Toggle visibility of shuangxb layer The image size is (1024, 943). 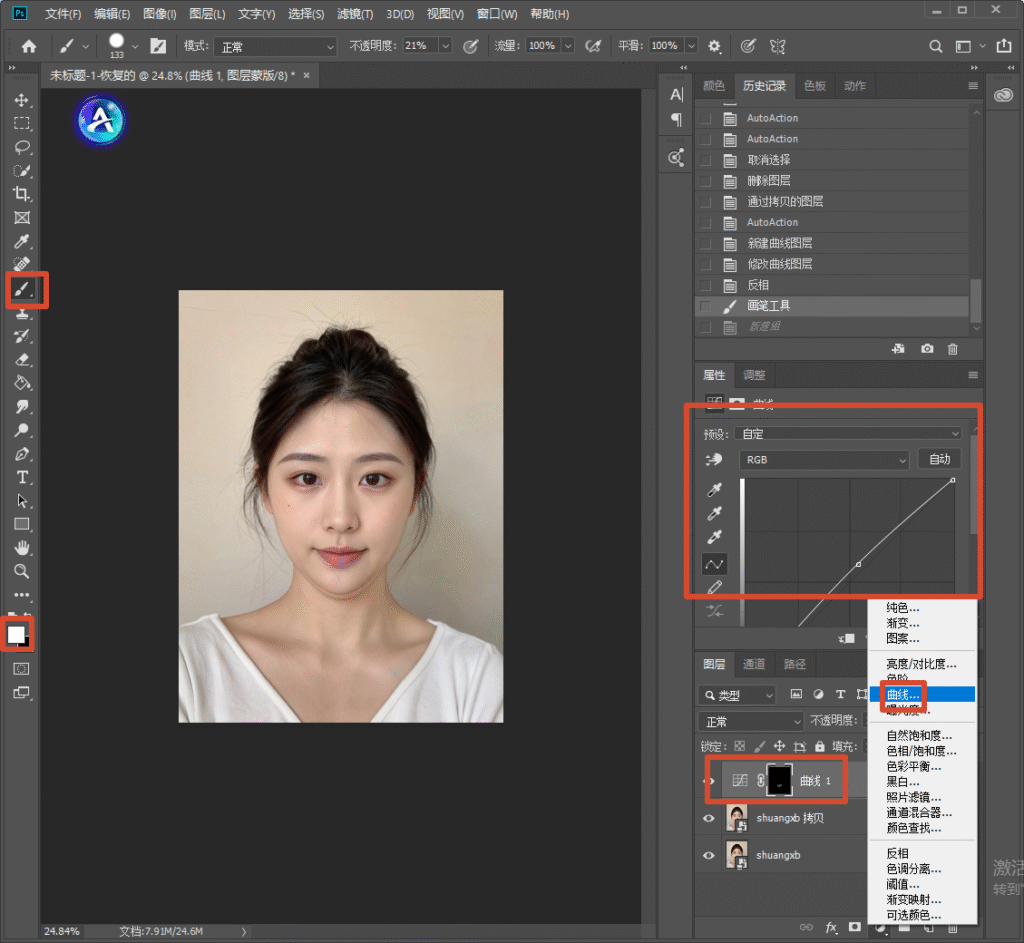pos(709,855)
